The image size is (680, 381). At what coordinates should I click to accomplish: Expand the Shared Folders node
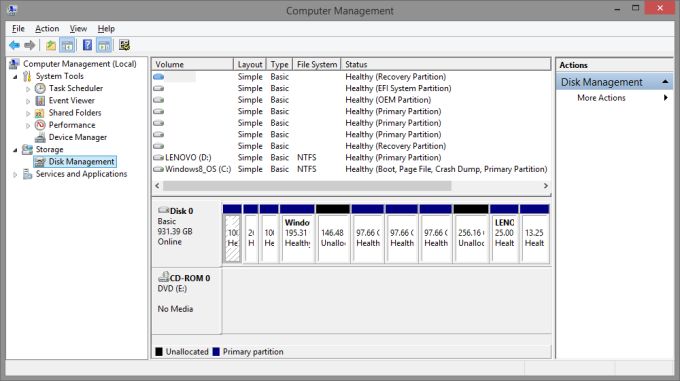28,113
